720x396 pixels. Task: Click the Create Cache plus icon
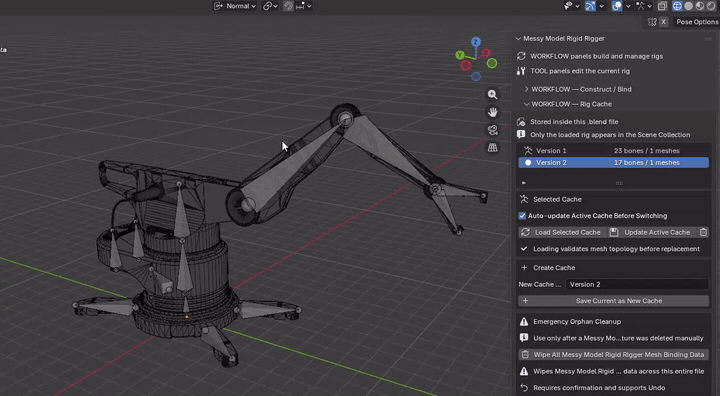tap(524, 267)
